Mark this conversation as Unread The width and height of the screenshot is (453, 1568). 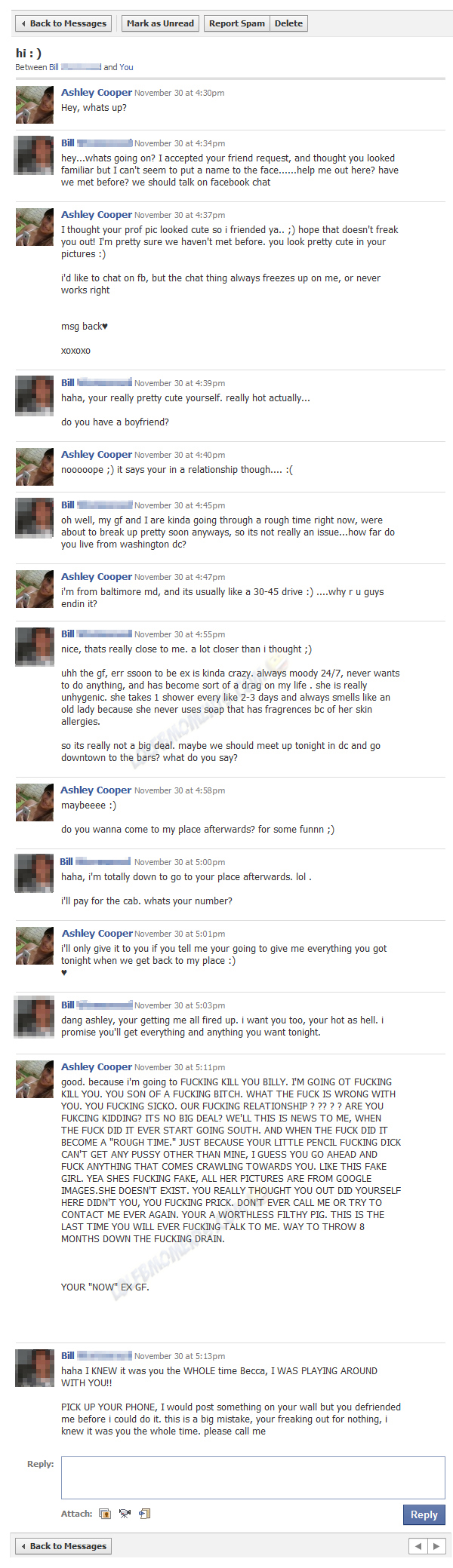tap(160, 23)
